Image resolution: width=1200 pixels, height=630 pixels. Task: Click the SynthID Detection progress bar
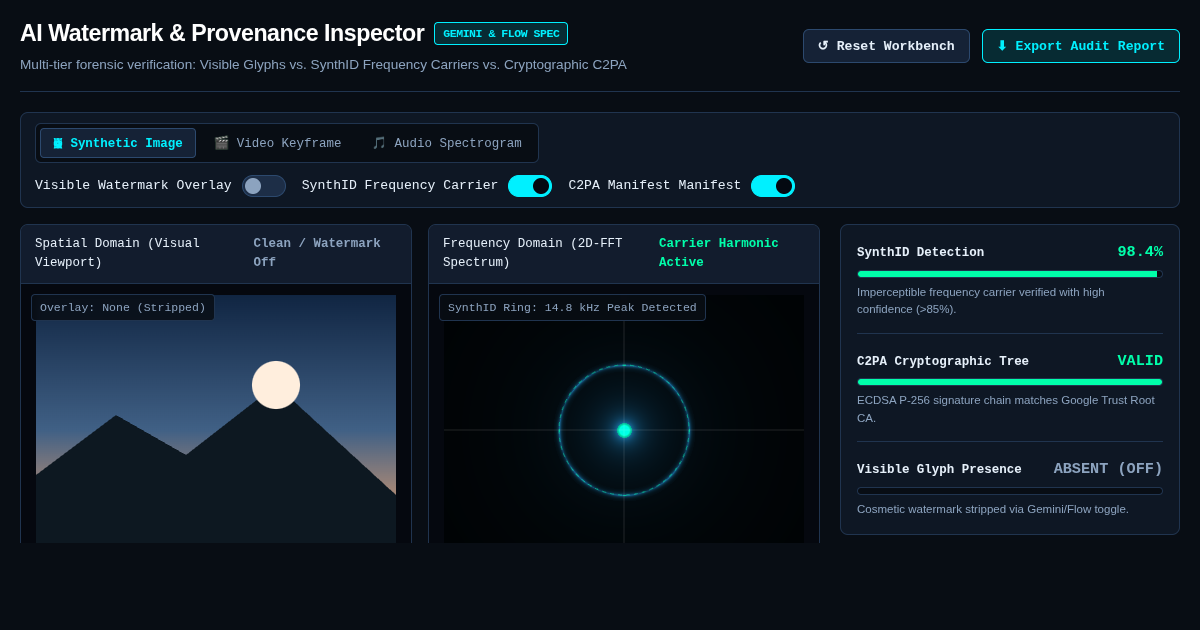click(1010, 274)
